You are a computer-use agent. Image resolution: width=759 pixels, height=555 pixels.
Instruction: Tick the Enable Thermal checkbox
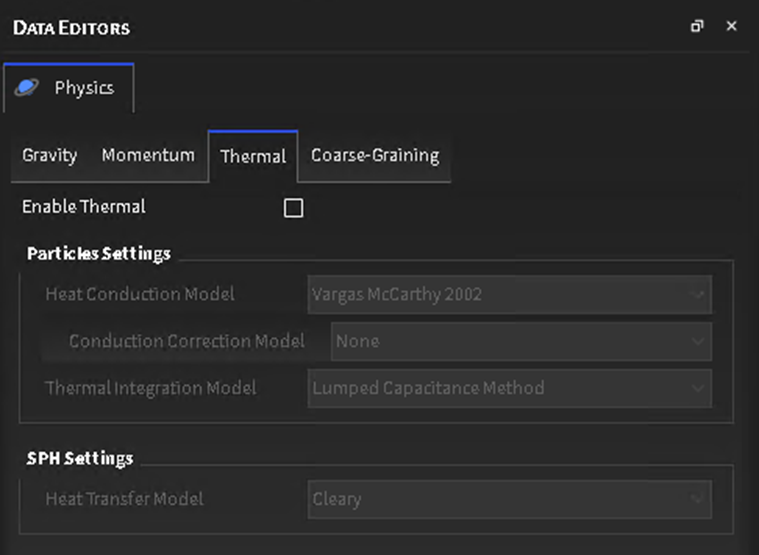tap(293, 208)
